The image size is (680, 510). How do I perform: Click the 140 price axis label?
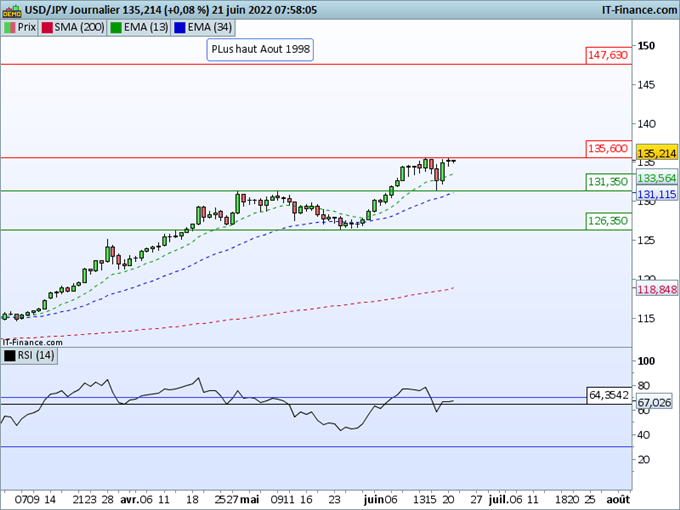[x=646, y=124]
